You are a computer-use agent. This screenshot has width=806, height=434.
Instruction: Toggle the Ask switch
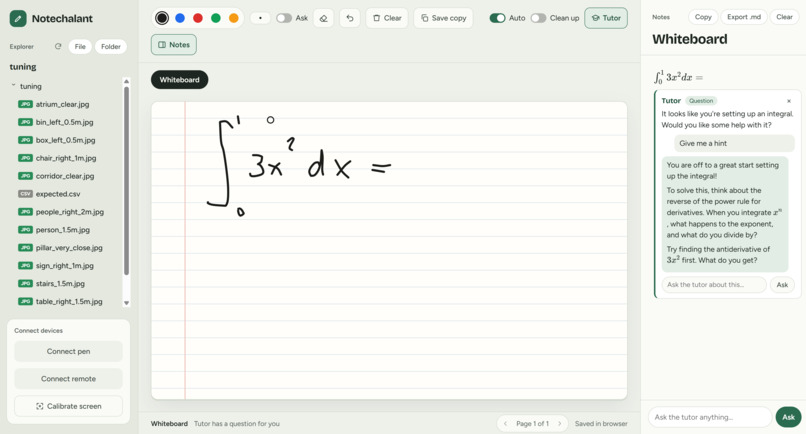pyautogui.click(x=284, y=18)
